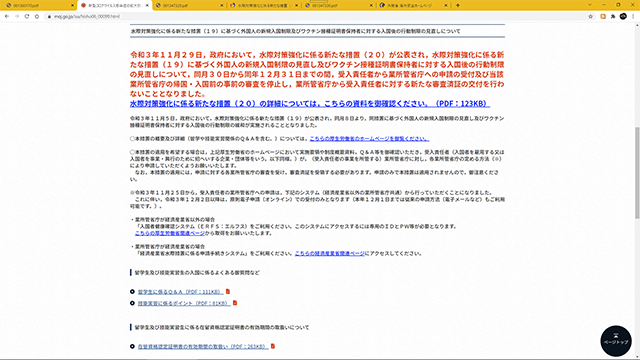Click the browser forward arrow

click(x=17, y=16)
